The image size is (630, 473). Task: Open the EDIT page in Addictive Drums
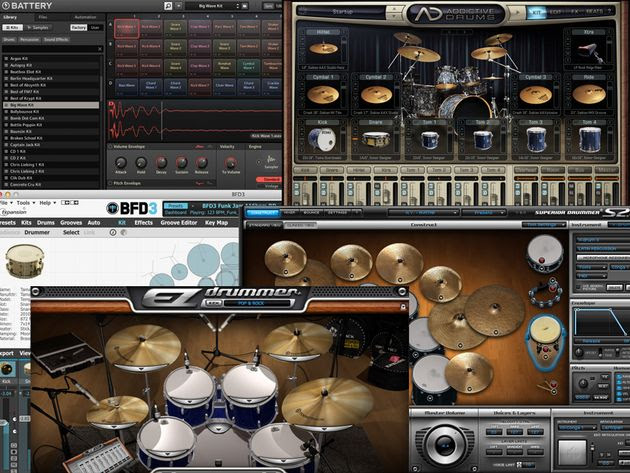tap(555, 12)
